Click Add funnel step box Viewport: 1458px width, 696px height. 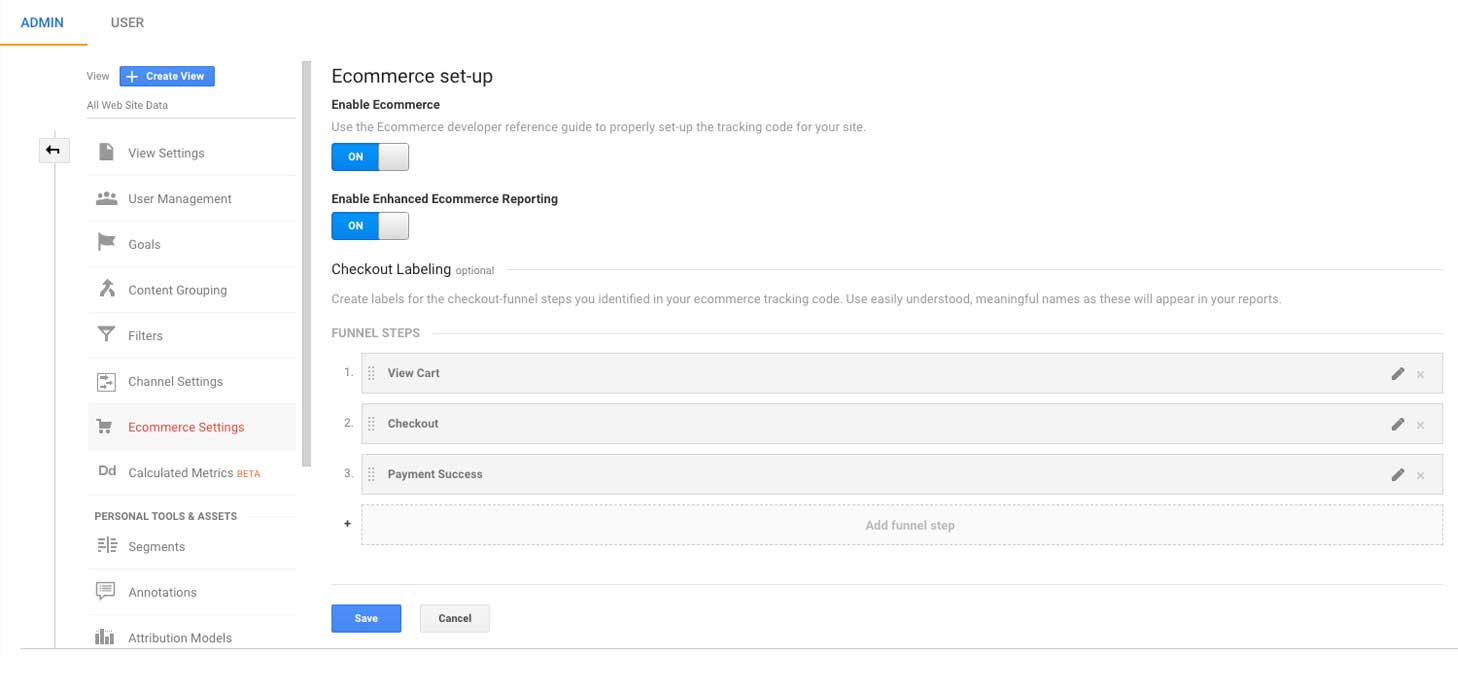pos(901,525)
